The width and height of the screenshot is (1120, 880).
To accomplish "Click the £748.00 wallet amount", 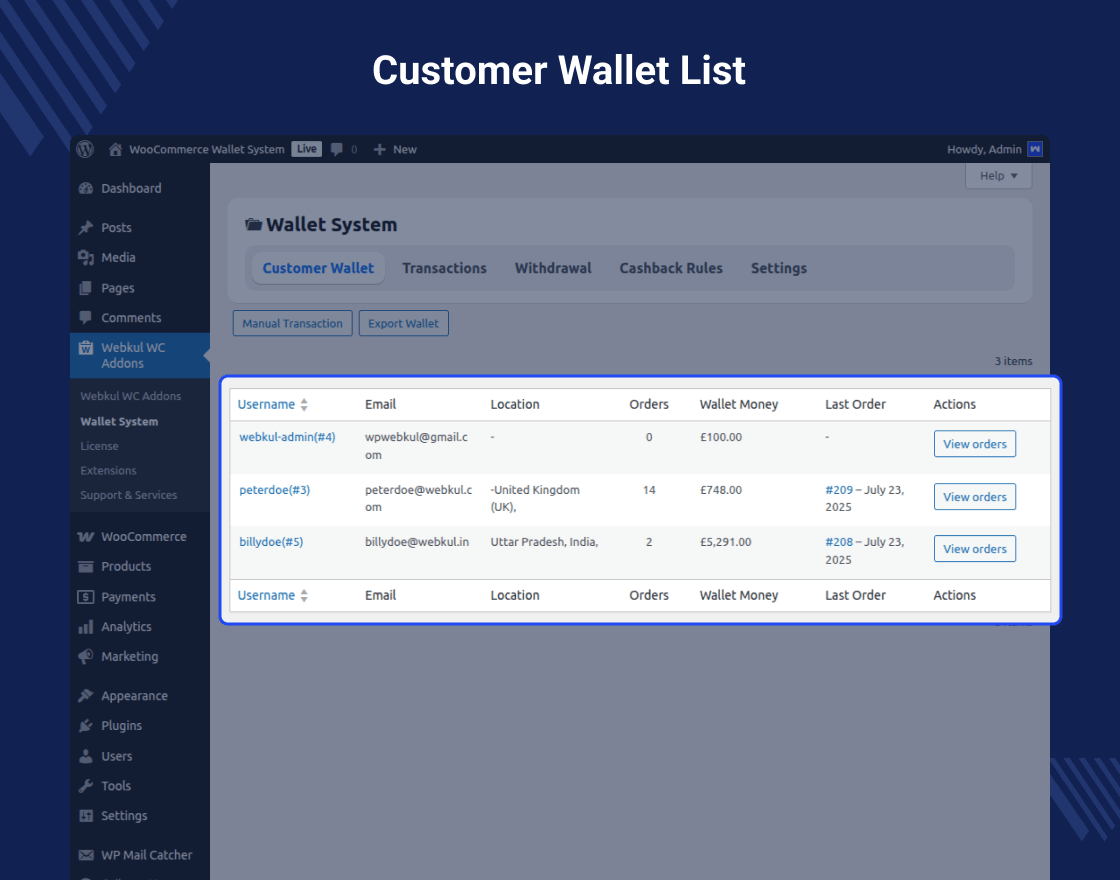I will point(721,490).
